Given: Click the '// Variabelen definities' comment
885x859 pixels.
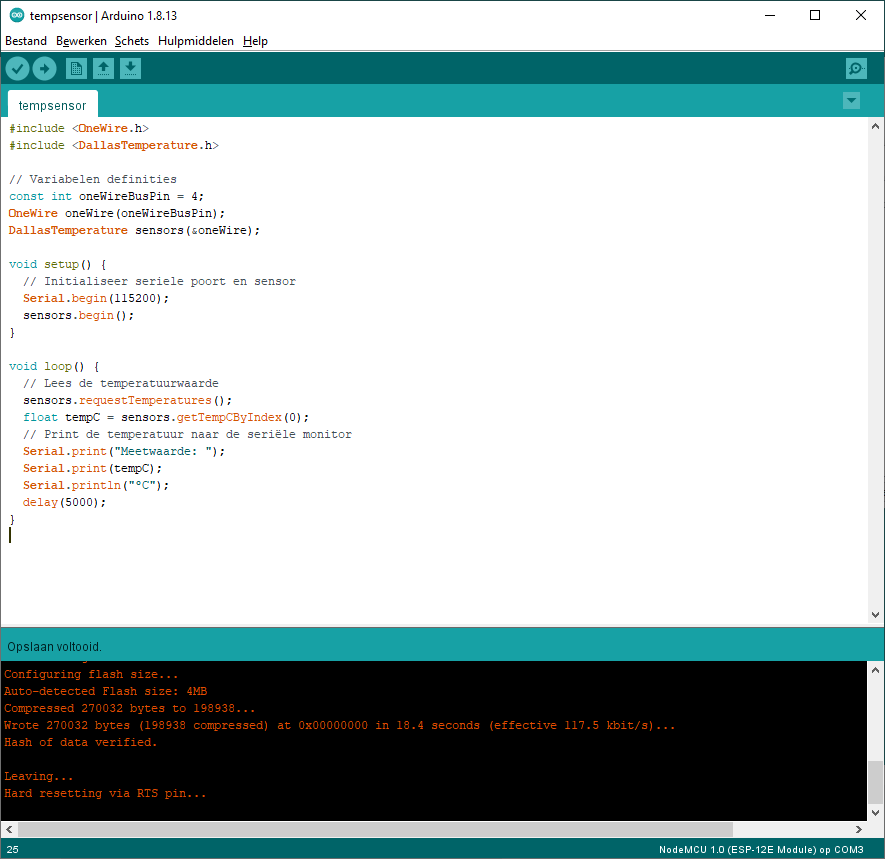Looking at the screenshot, I should coord(93,179).
